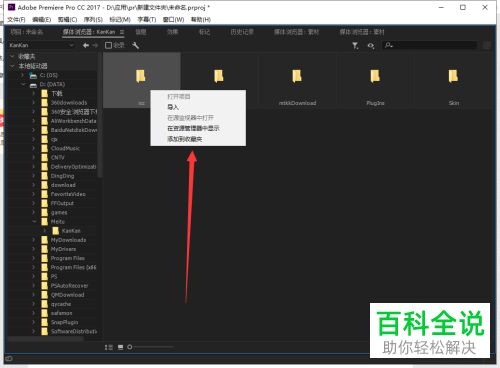Collapse the 收藏夹 tree section

click(x=12, y=56)
